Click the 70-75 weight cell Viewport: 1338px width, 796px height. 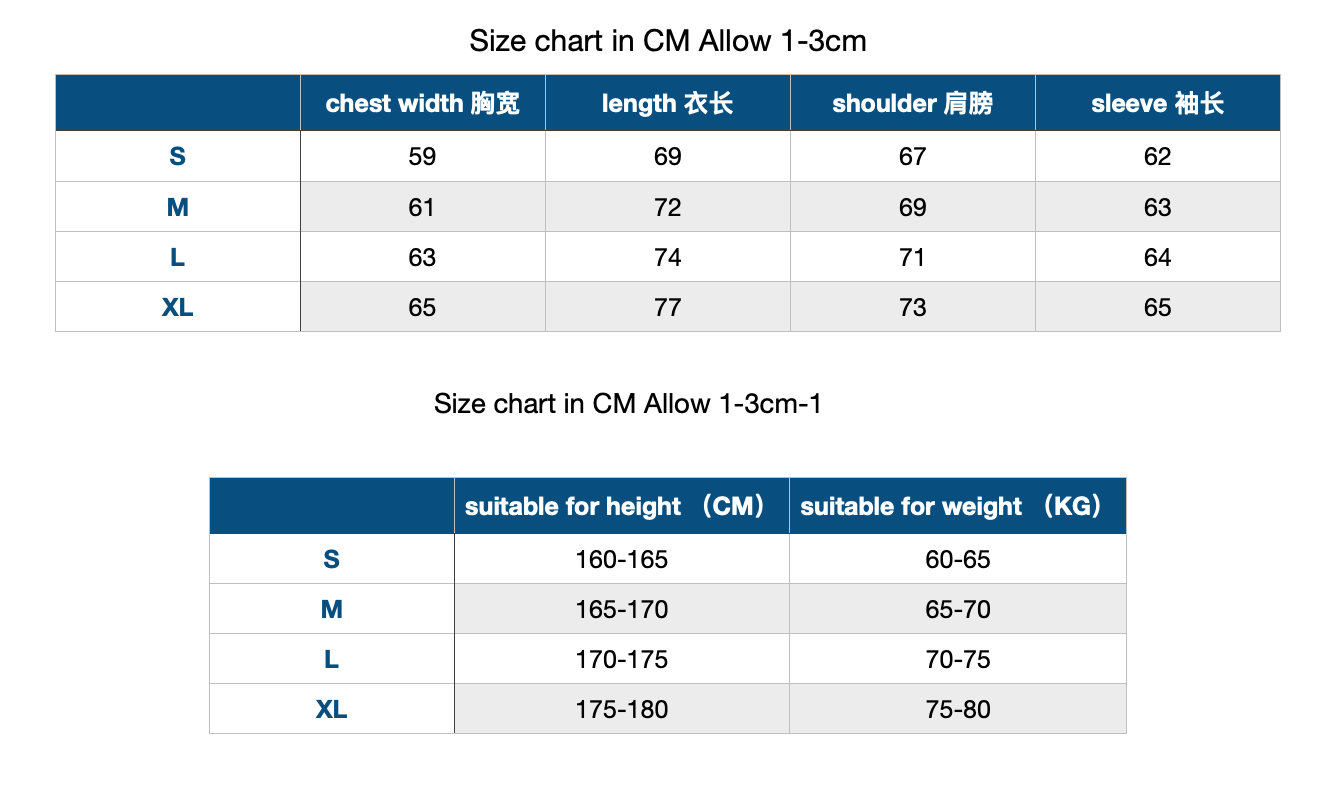click(957, 659)
